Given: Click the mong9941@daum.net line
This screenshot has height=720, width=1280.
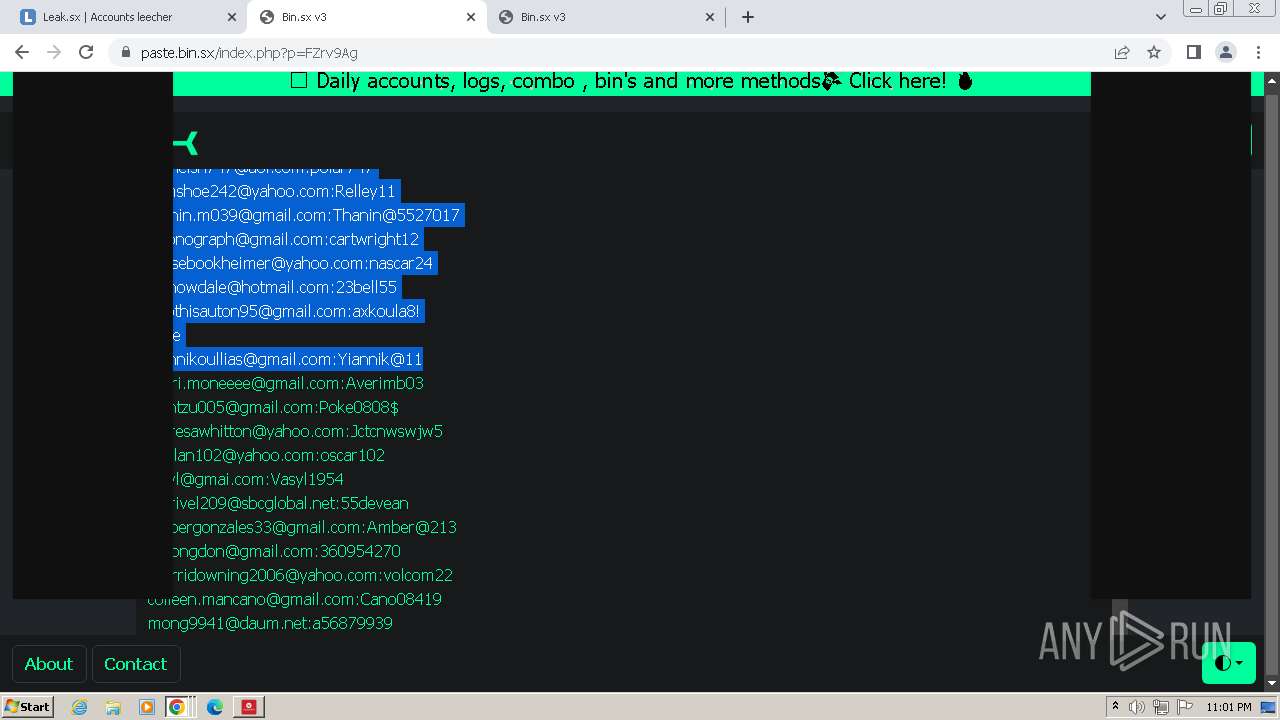Looking at the screenshot, I should [270, 623].
